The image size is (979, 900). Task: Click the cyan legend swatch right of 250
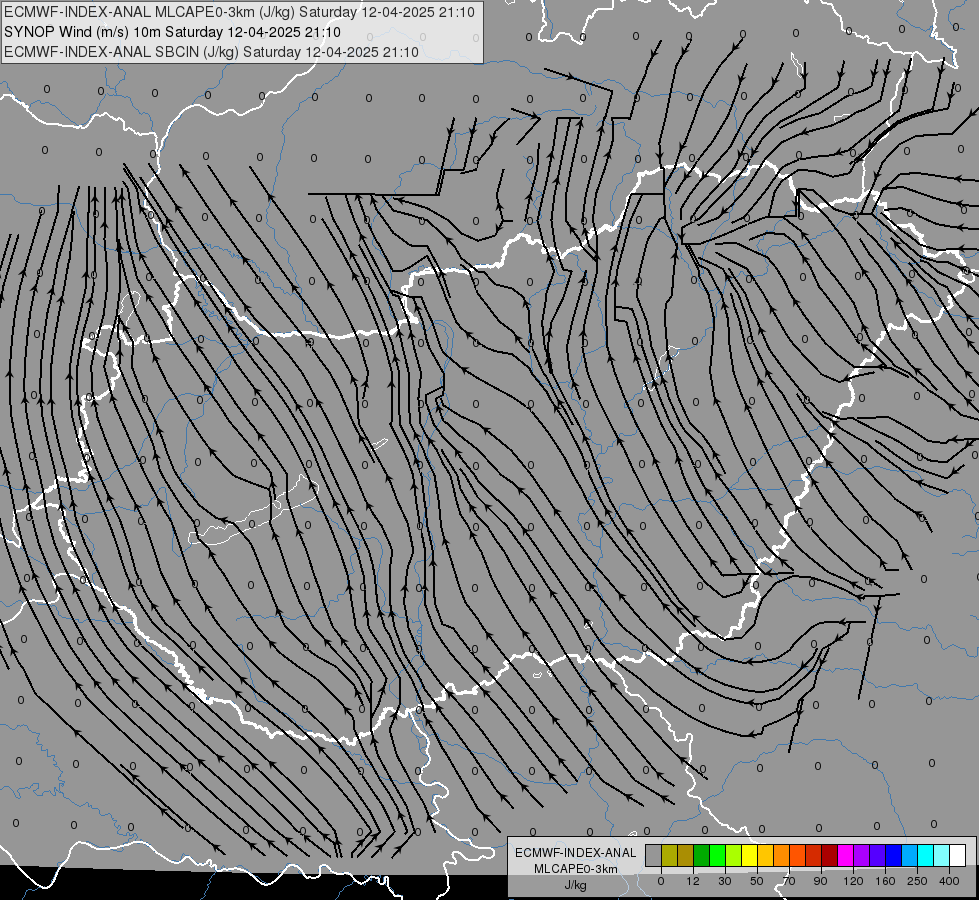click(926, 855)
